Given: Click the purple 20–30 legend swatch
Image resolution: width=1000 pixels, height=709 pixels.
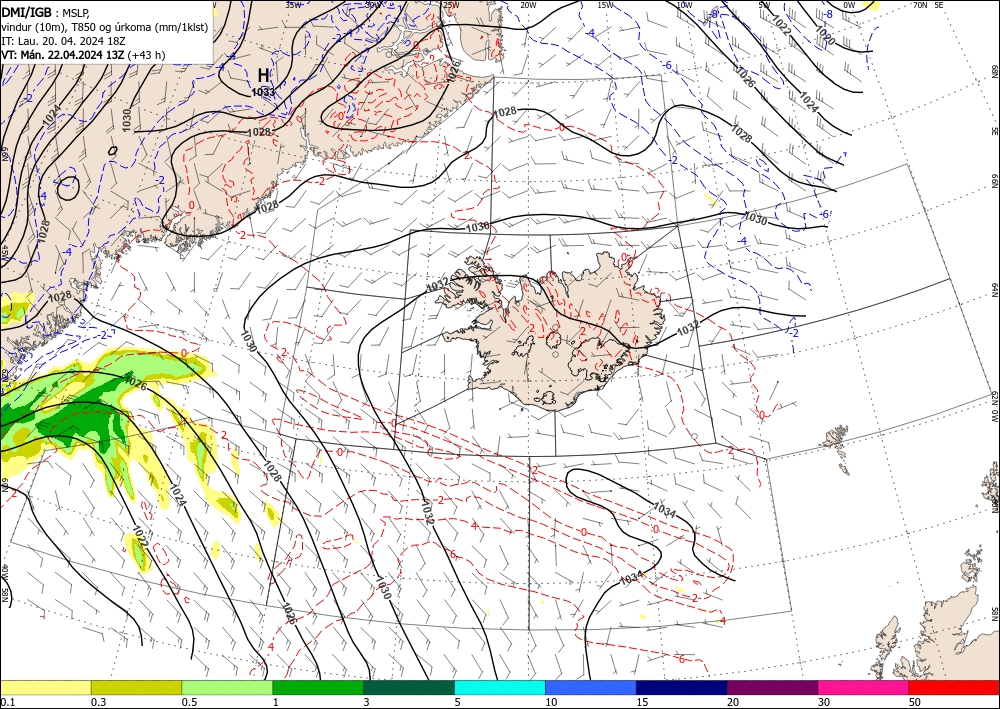Looking at the screenshot, I should 772,687.
